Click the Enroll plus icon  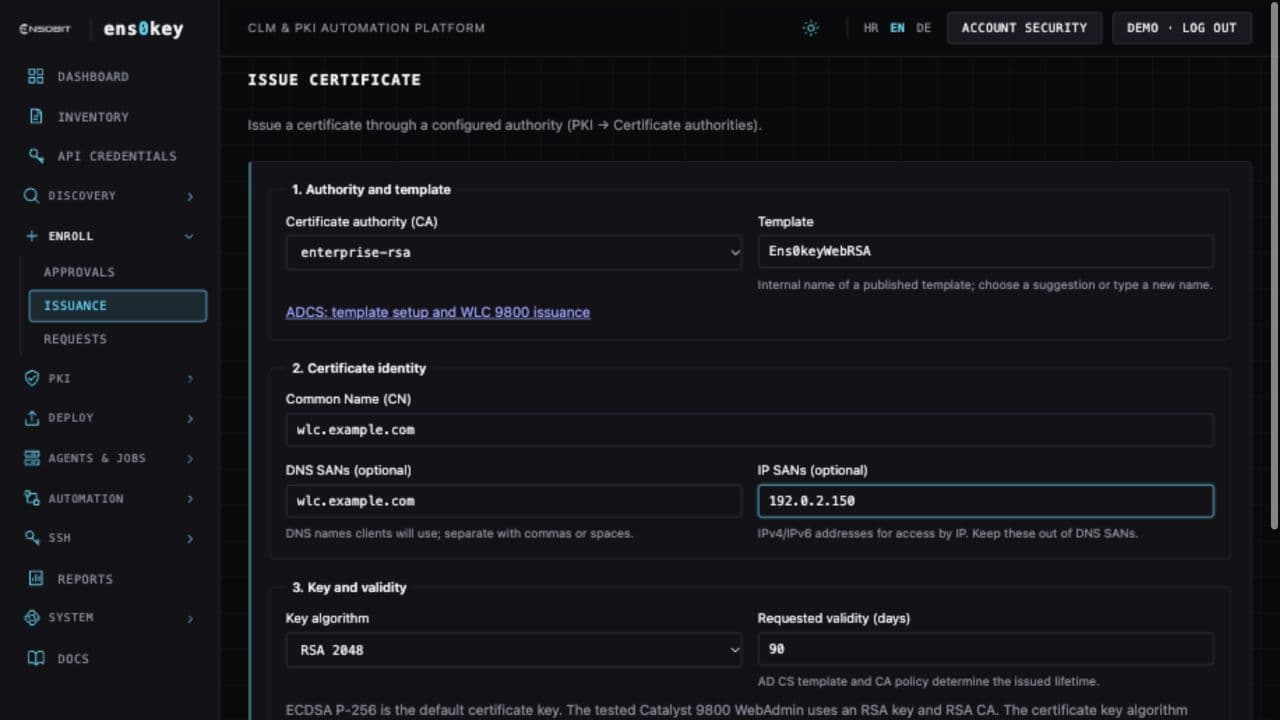[x=31, y=236]
